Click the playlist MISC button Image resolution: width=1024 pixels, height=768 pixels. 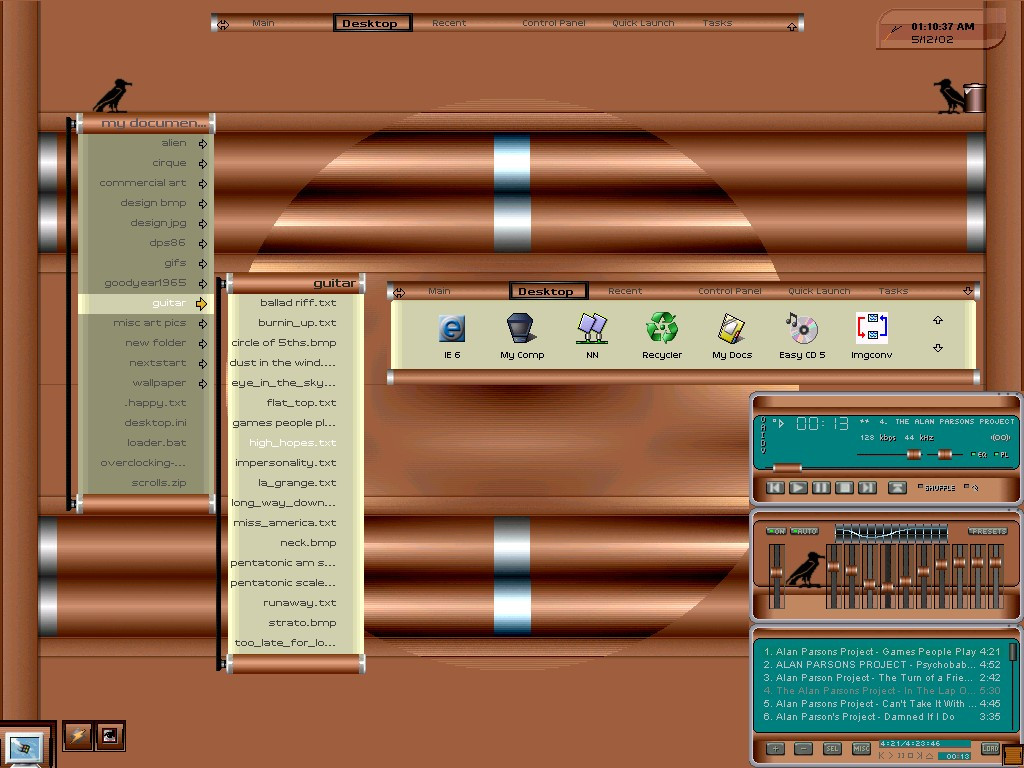coord(861,748)
